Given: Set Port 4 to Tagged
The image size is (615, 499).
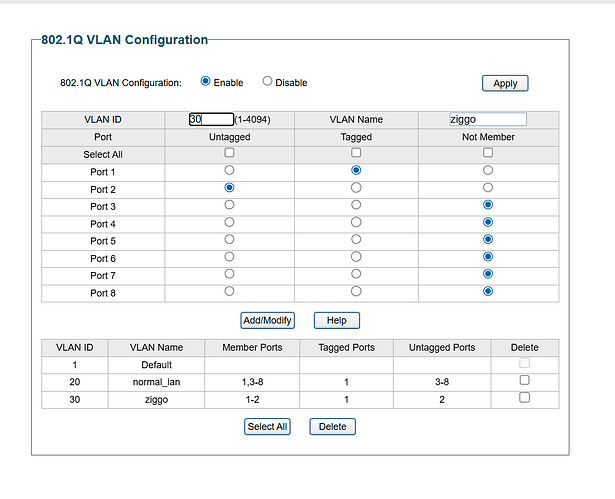Looking at the screenshot, I should coord(356,222).
